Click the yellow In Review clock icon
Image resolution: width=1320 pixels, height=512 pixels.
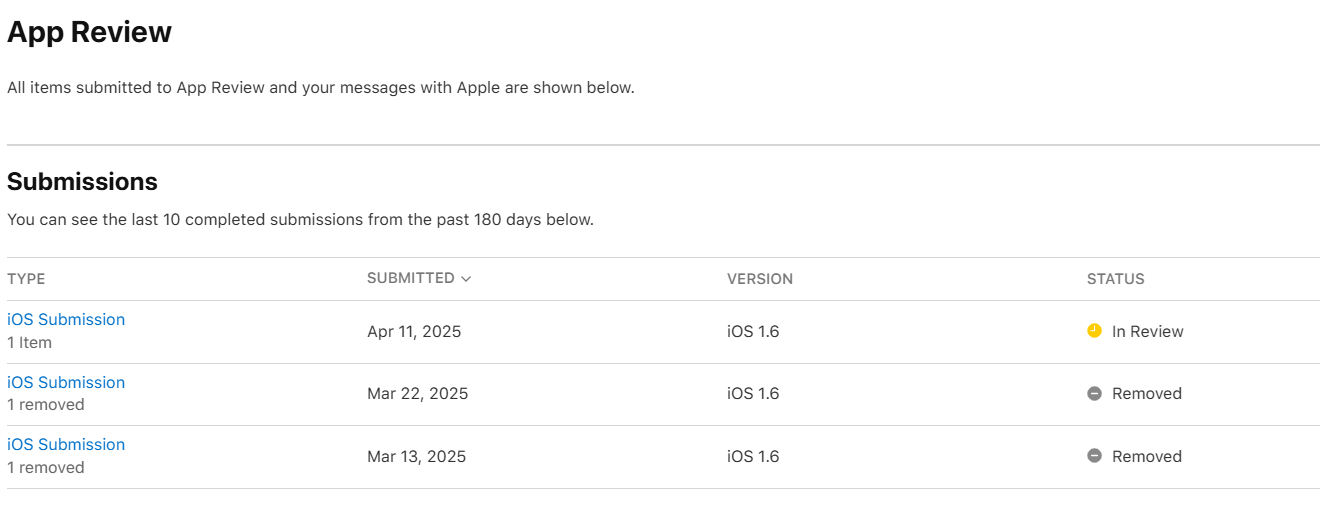coord(1094,331)
